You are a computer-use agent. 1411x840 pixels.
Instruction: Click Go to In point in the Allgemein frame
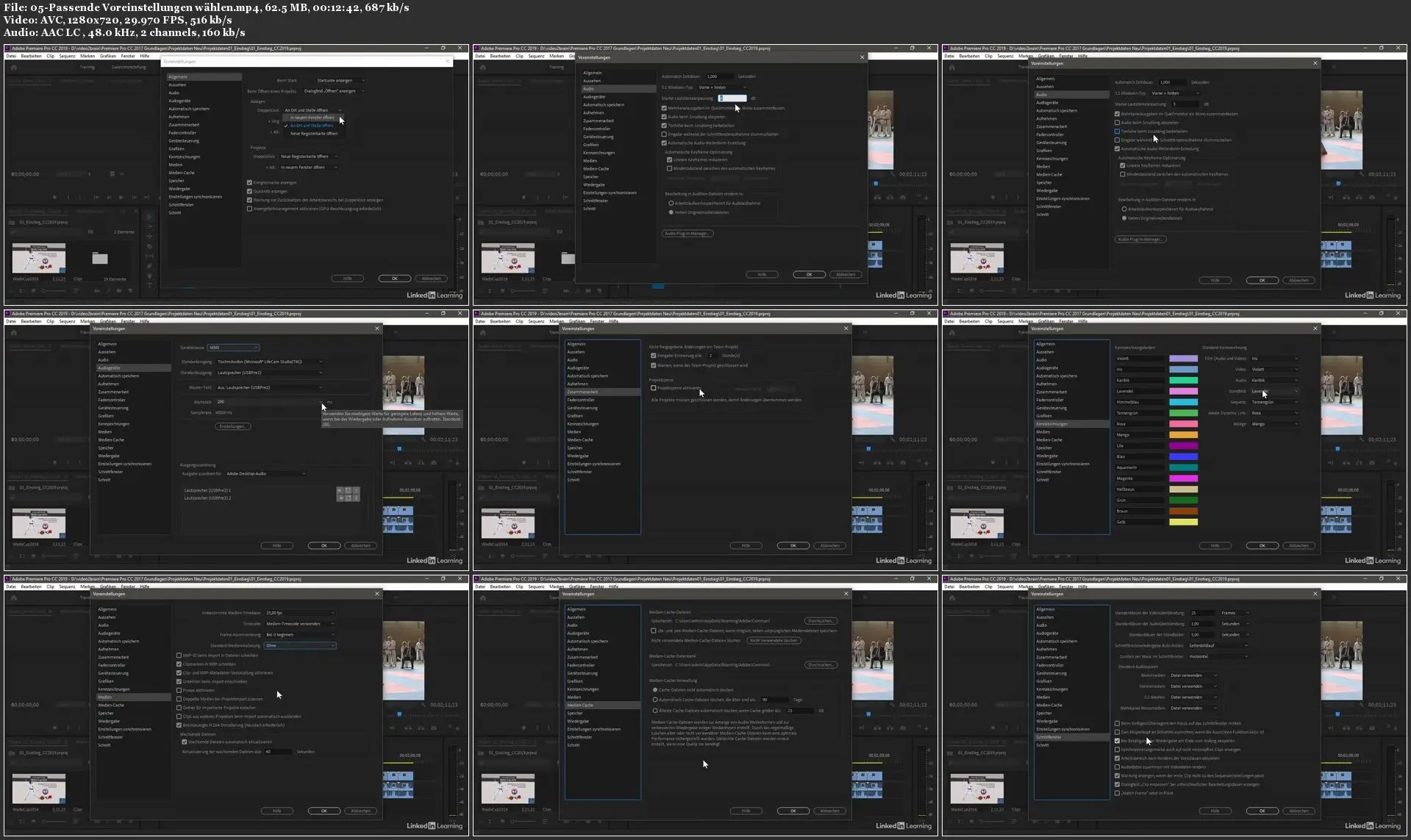tap(96, 197)
